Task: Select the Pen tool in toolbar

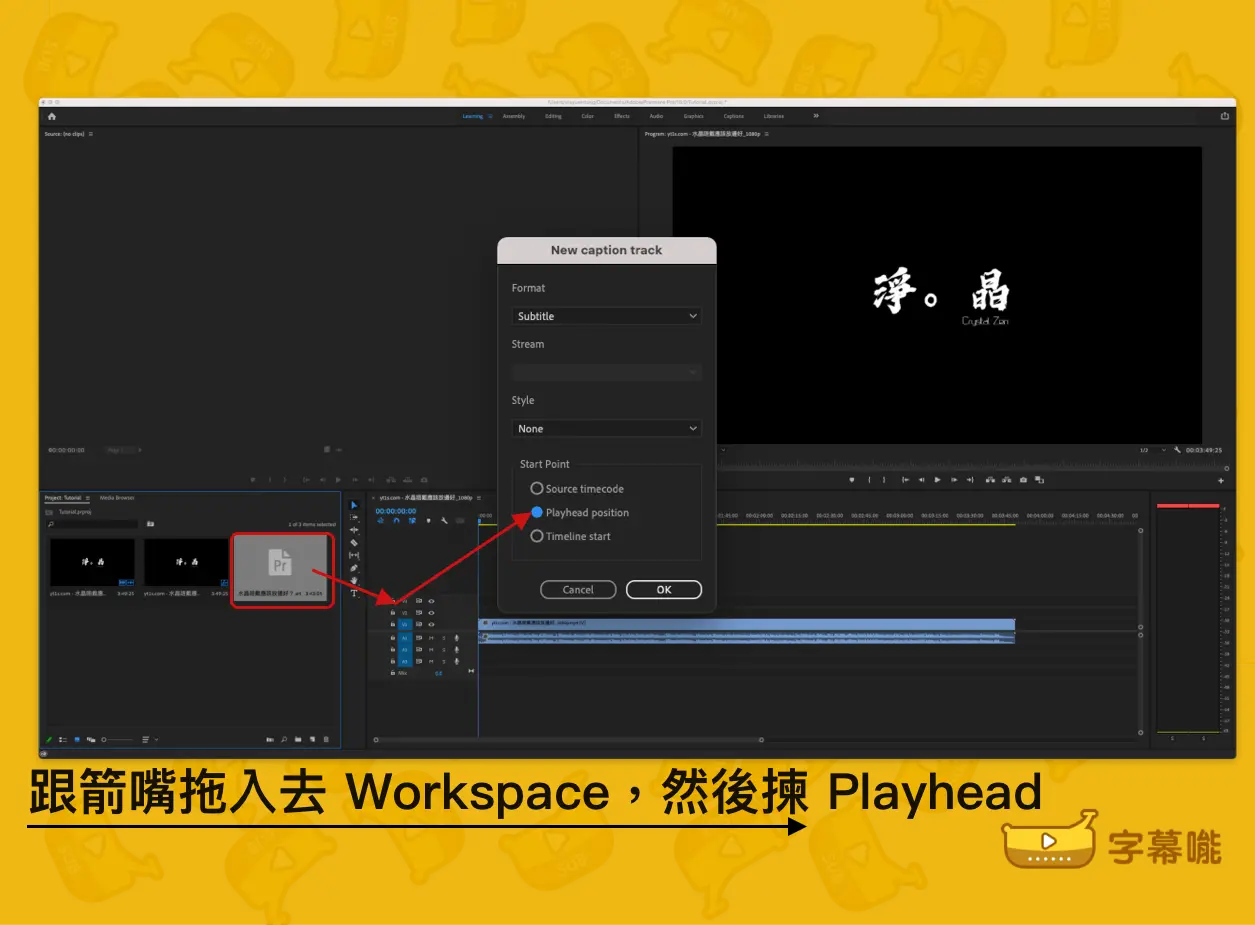Action: pos(354,568)
